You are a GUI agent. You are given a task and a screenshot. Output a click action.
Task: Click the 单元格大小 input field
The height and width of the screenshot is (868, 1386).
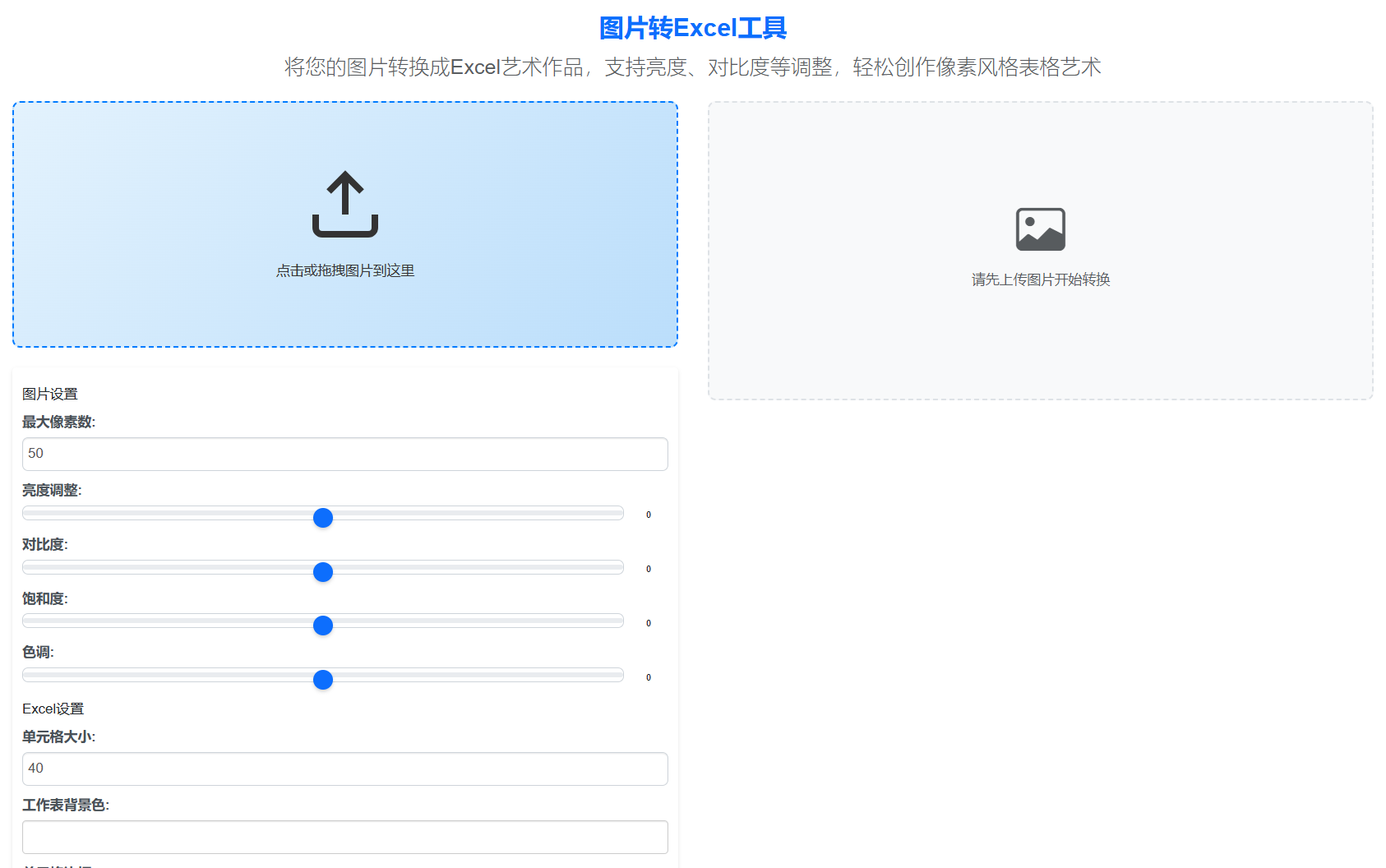[x=344, y=769]
